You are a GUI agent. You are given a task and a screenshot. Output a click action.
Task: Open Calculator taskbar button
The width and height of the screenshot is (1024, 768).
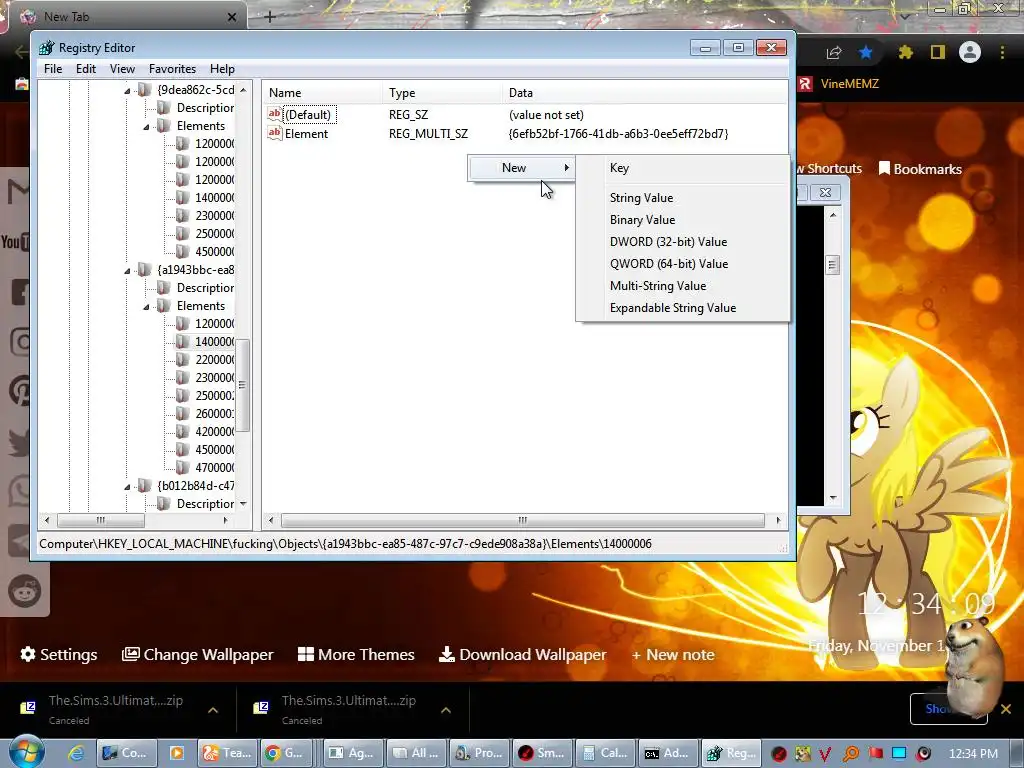(x=604, y=753)
